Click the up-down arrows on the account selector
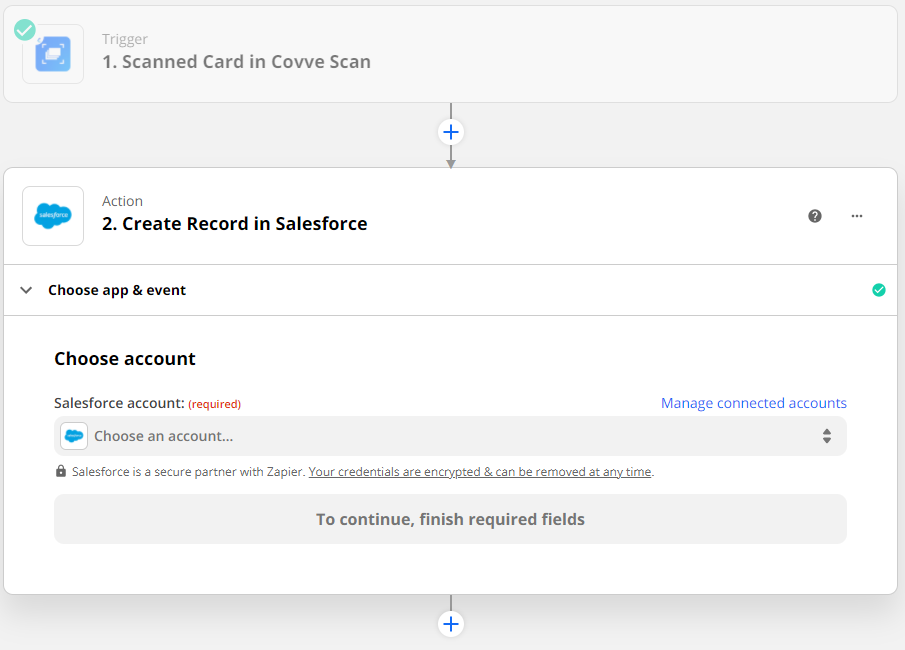905x650 pixels. tap(827, 436)
